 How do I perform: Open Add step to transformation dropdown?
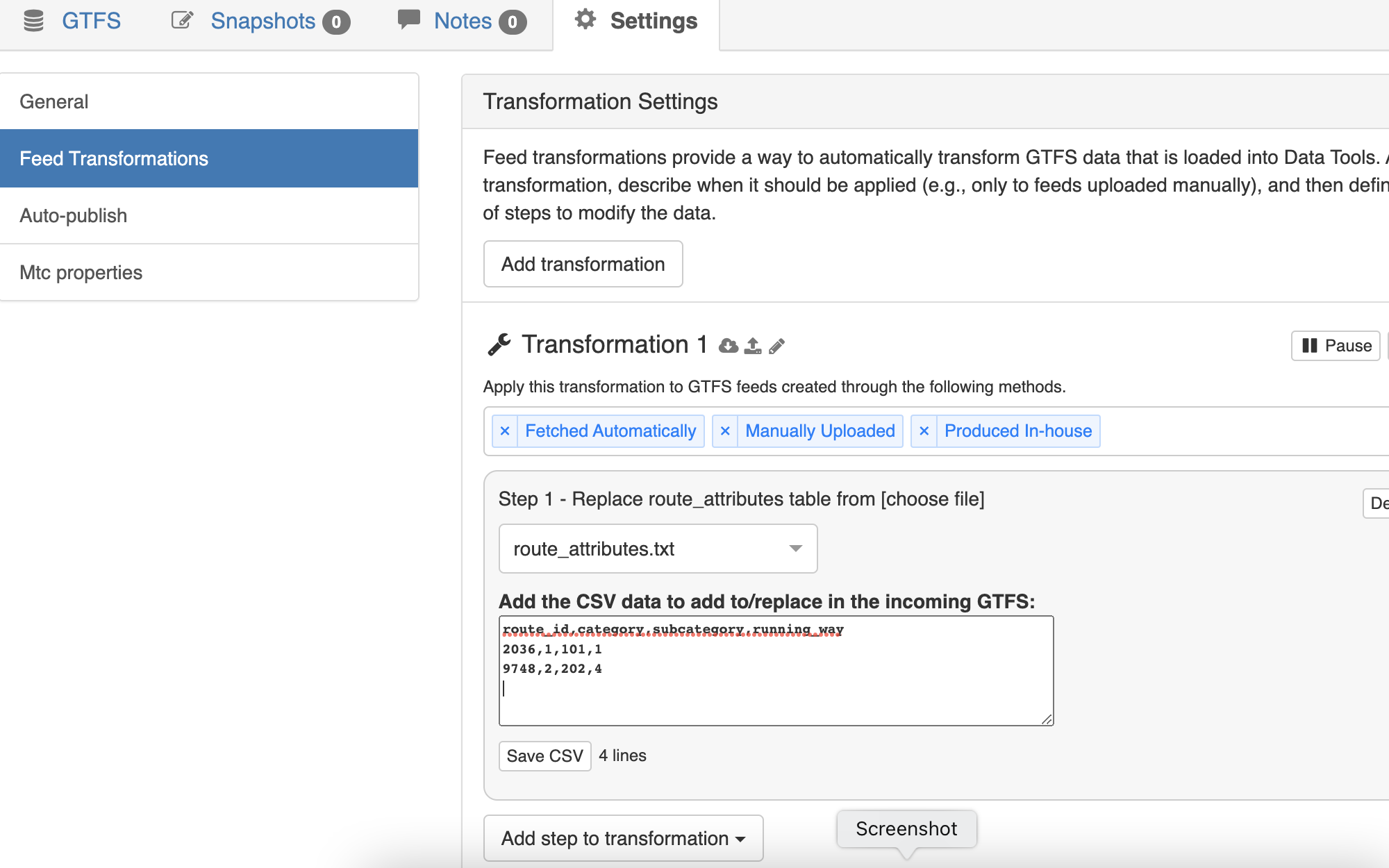point(623,838)
